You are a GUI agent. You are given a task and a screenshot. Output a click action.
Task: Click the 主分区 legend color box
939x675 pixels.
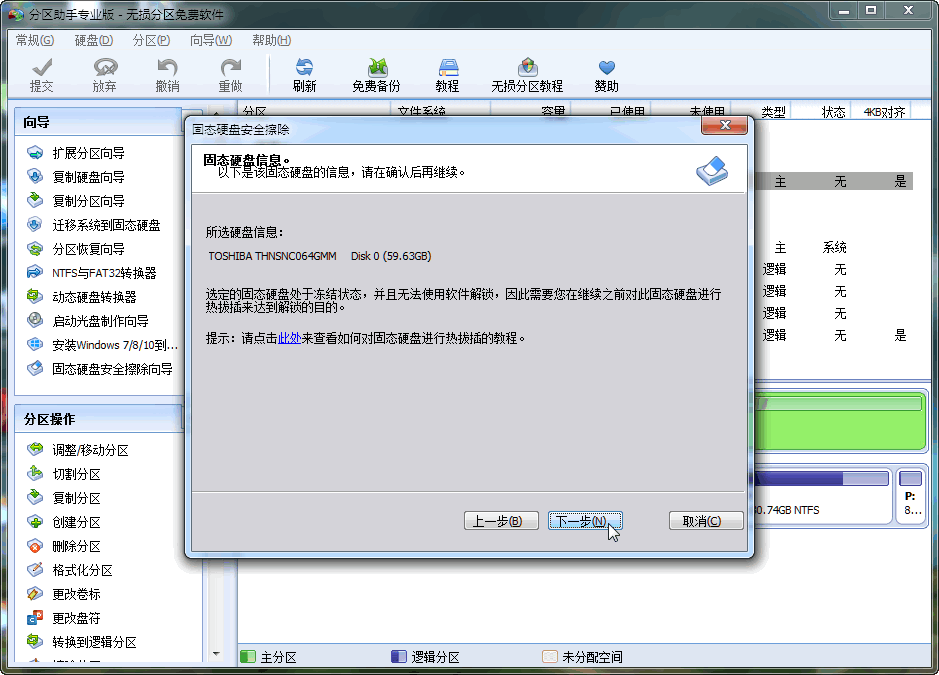tap(247, 657)
